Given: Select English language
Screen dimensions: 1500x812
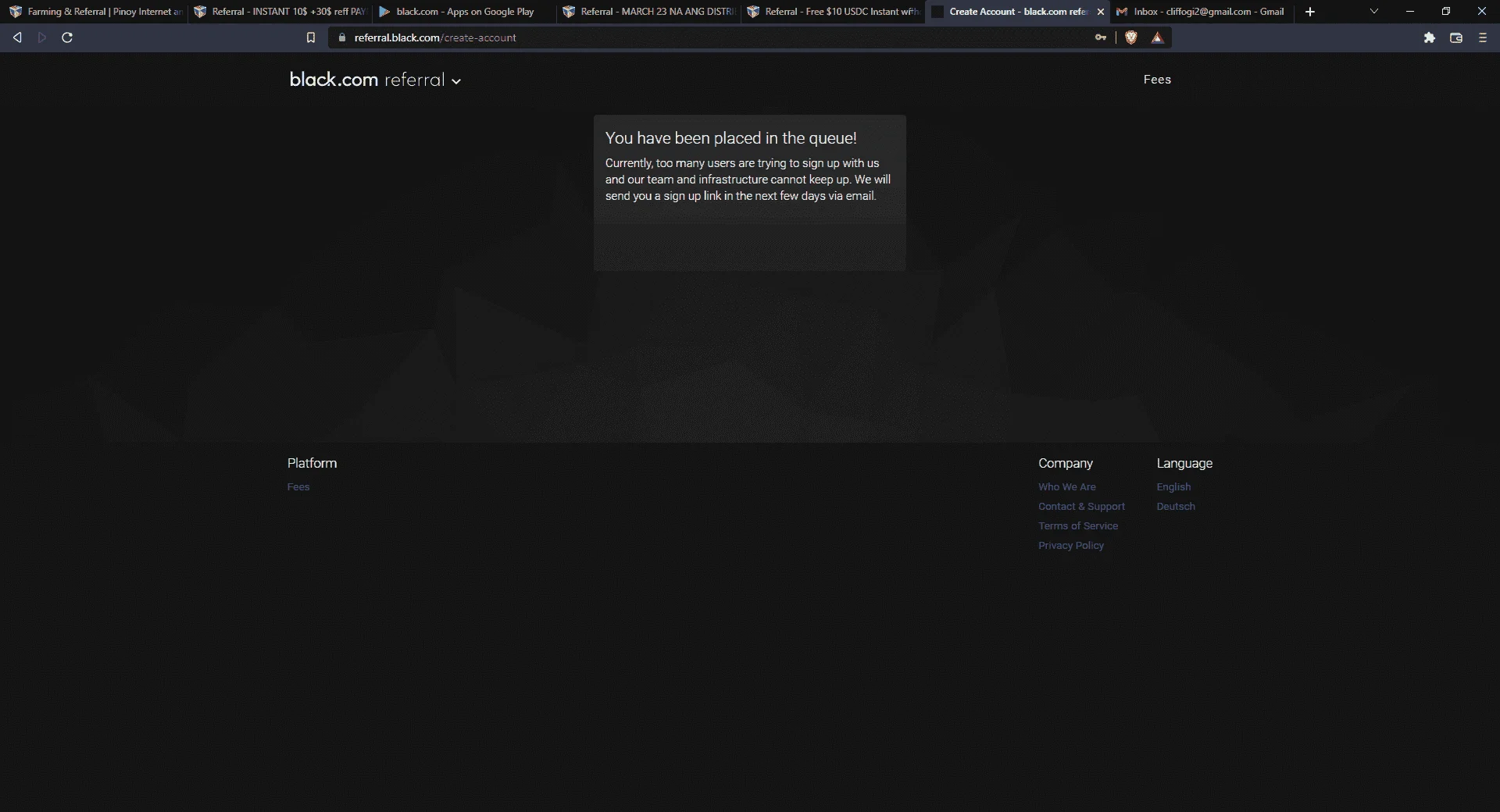Looking at the screenshot, I should click(x=1174, y=487).
